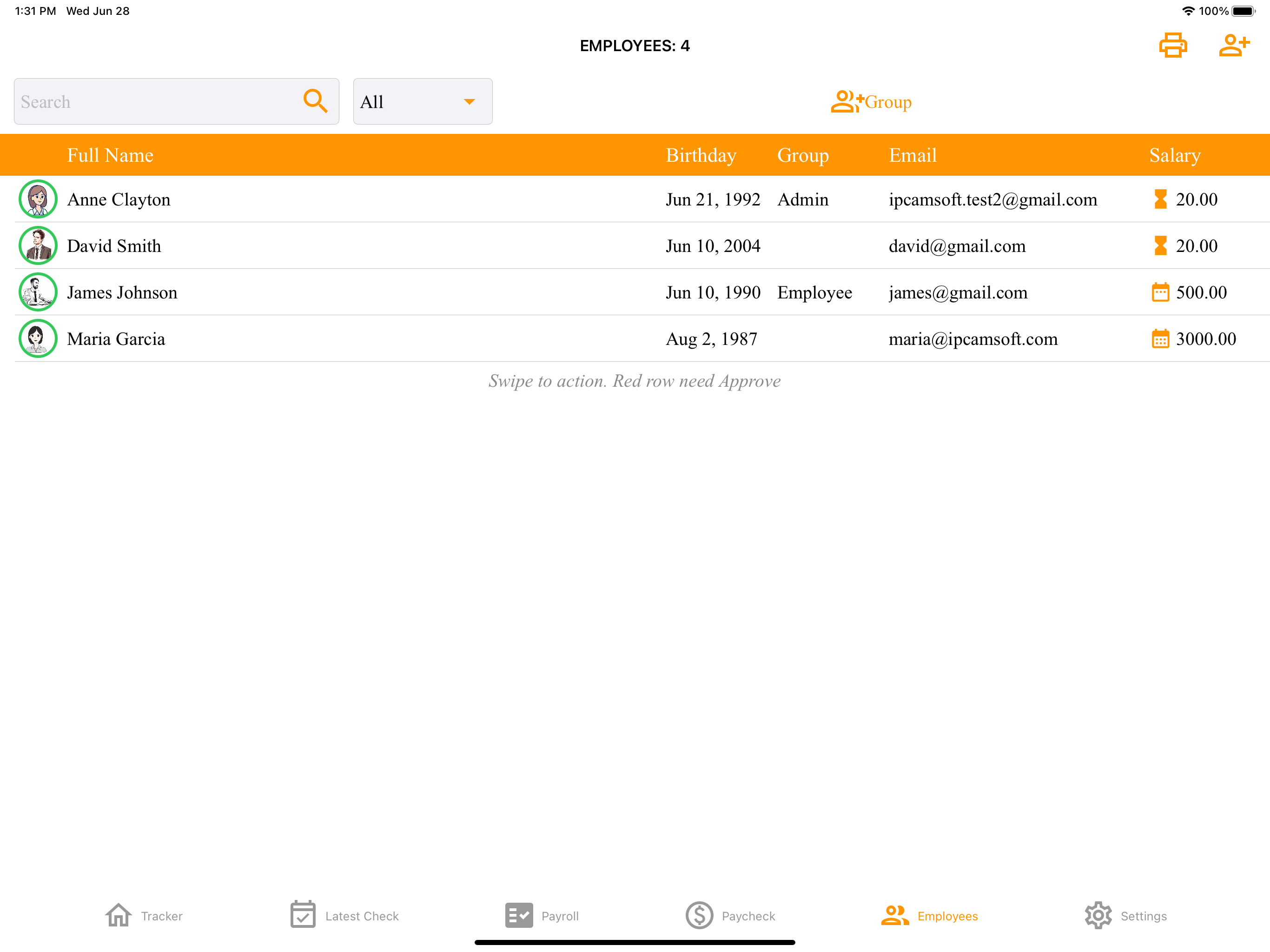
Task: Focus the Search input field
Action: pyautogui.click(x=176, y=102)
